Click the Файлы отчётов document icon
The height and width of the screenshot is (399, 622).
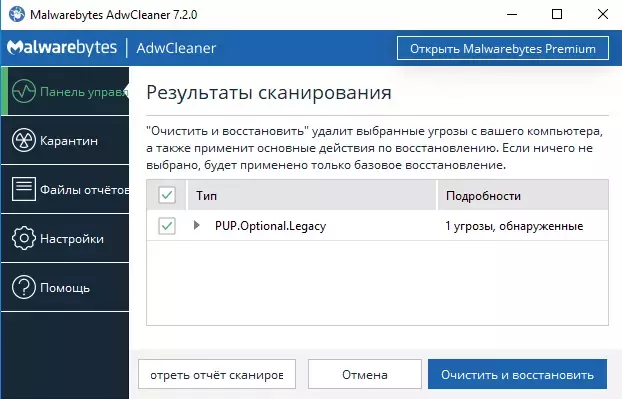(24, 189)
